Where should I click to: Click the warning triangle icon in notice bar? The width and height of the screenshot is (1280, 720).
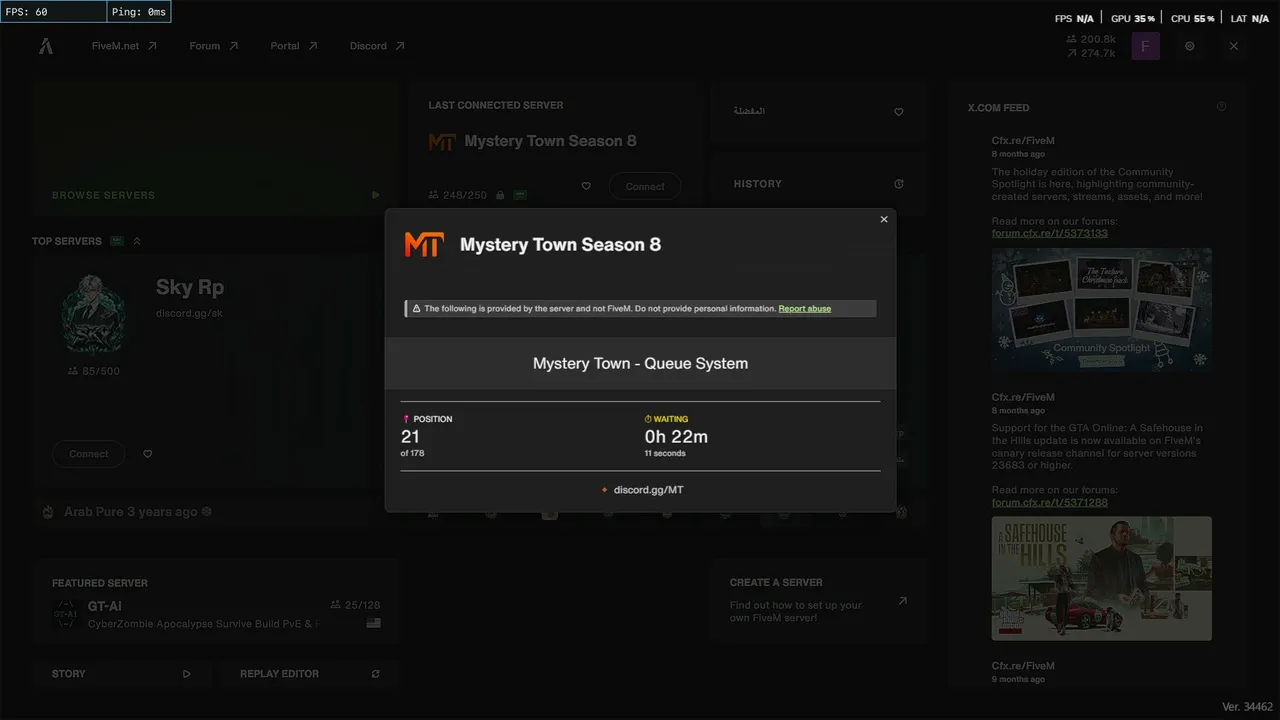click(x=416, y=309)
